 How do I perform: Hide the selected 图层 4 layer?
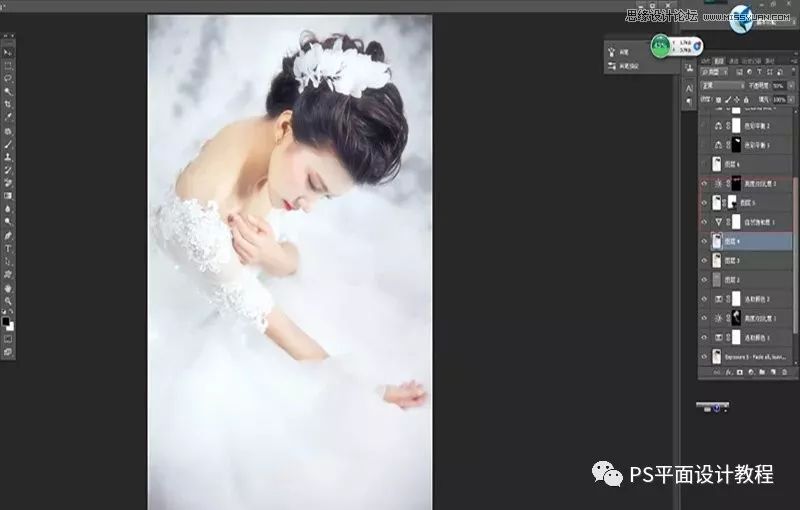(x=704, y=241)
